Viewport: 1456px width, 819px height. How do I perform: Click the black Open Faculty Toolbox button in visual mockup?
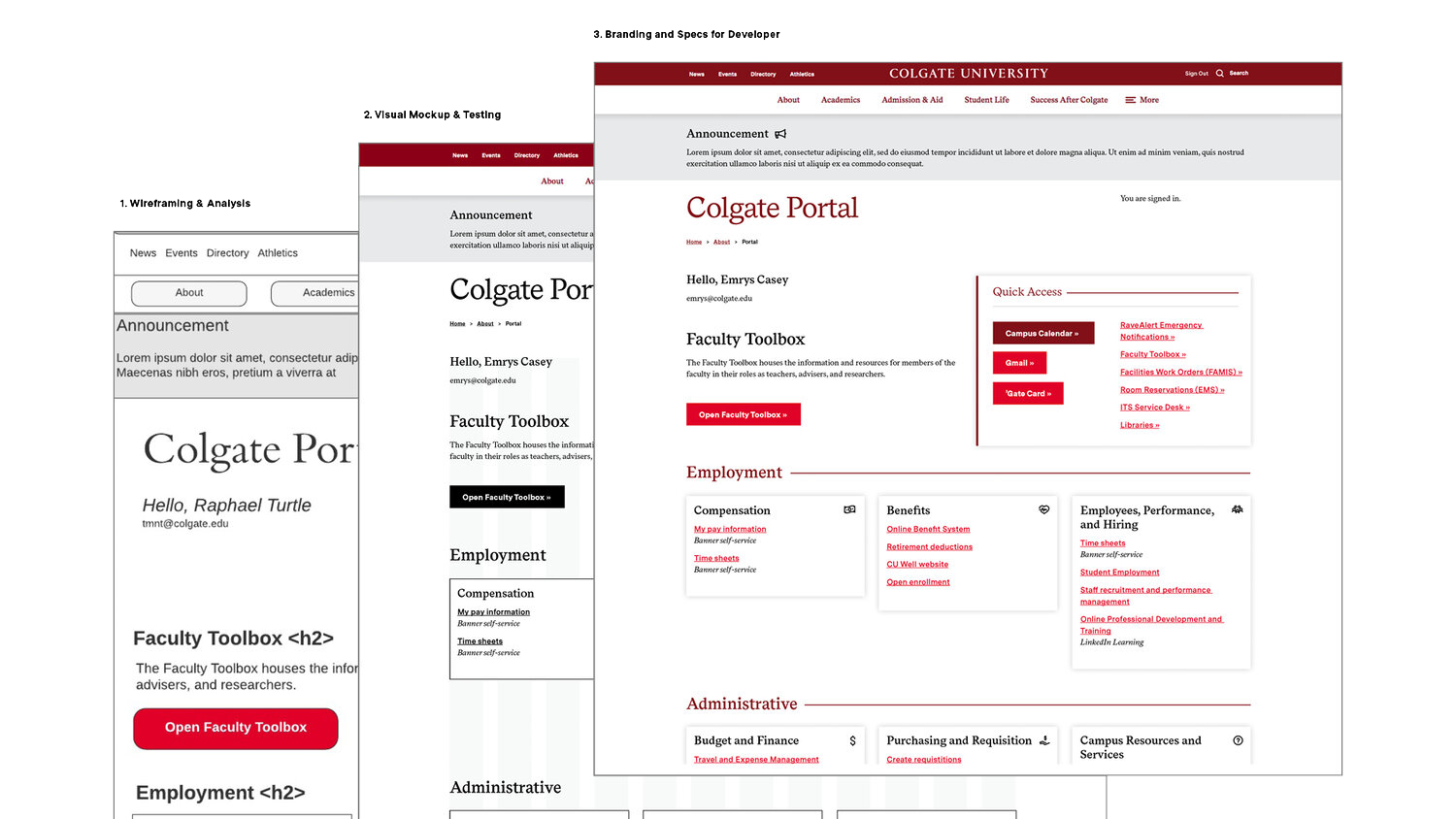[x=507, y=497]
